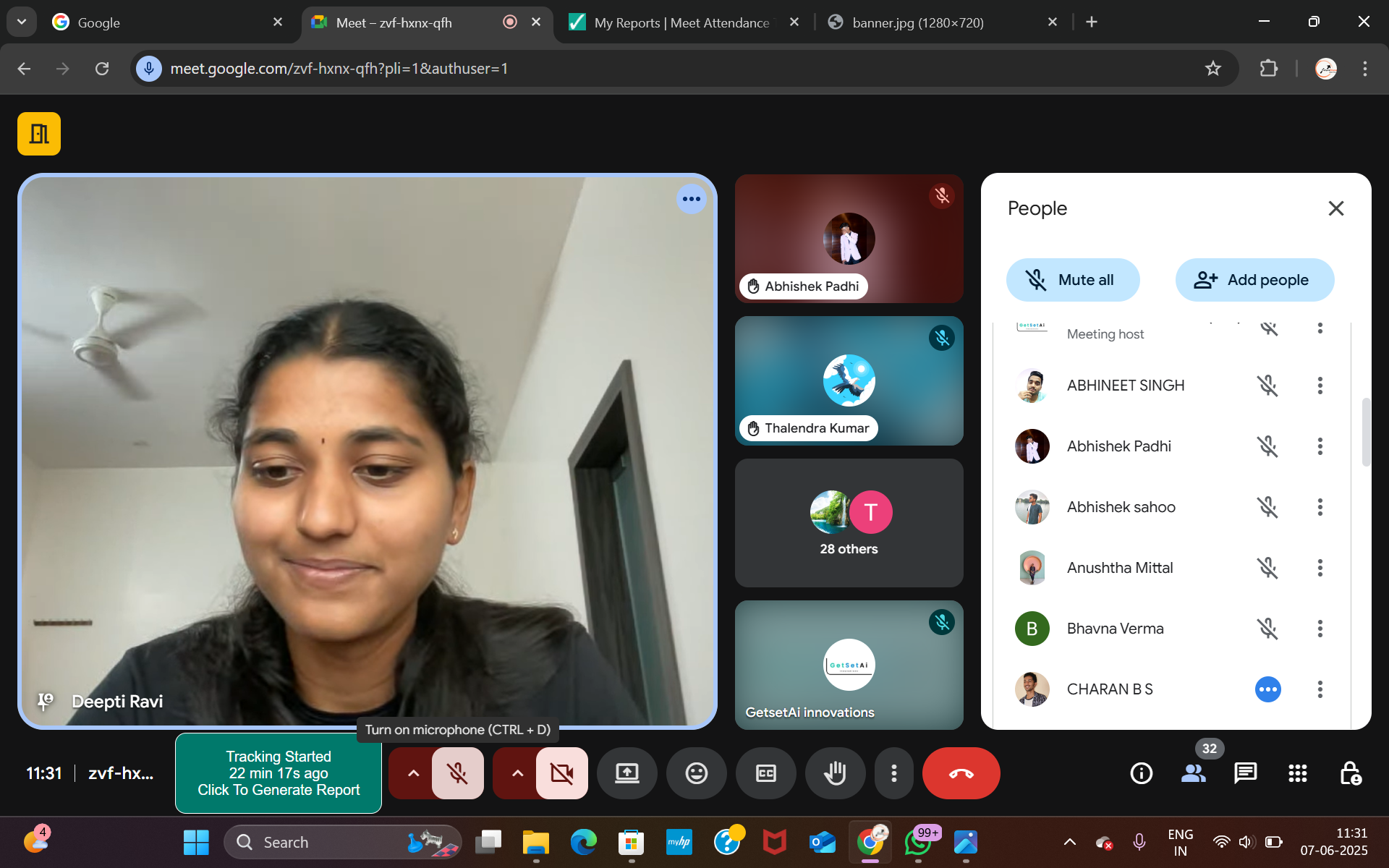
Task: Click the Mute all button
Action: tap(1073, 280)
